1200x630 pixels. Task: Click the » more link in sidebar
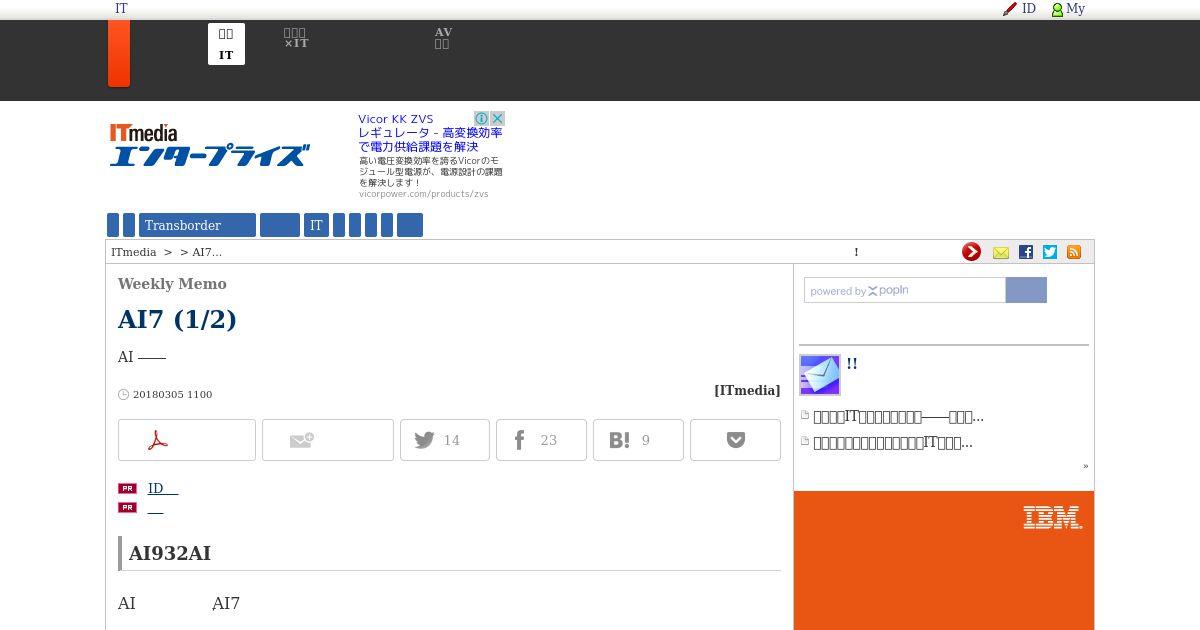1085,466
